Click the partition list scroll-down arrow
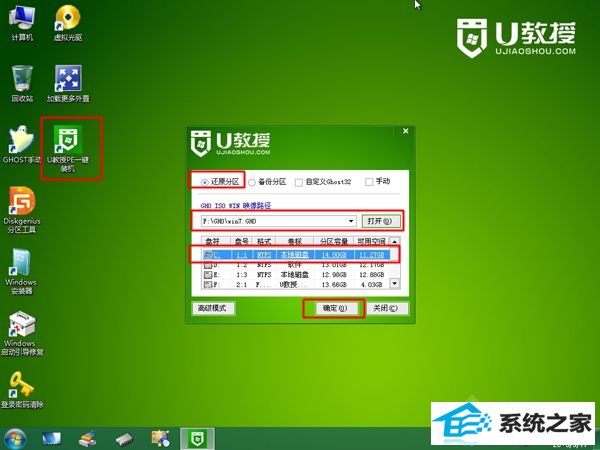This screenshot has width=600, height=450. (395, 284)
